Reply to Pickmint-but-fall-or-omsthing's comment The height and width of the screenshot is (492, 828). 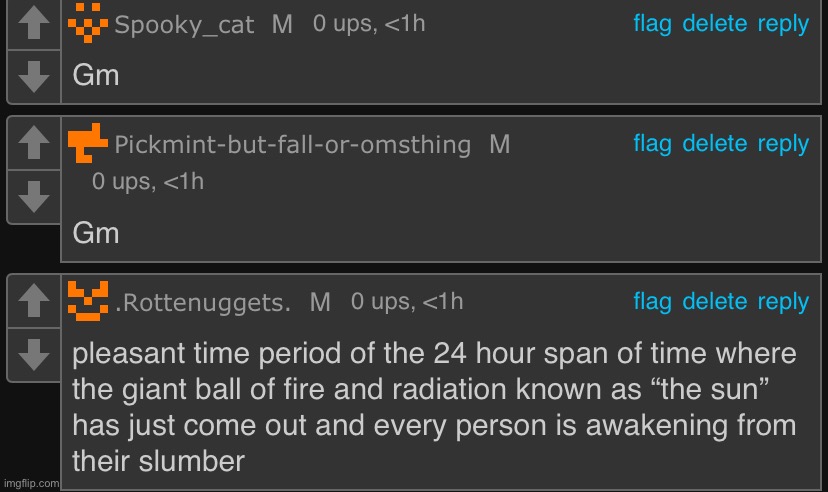(783, 144)
